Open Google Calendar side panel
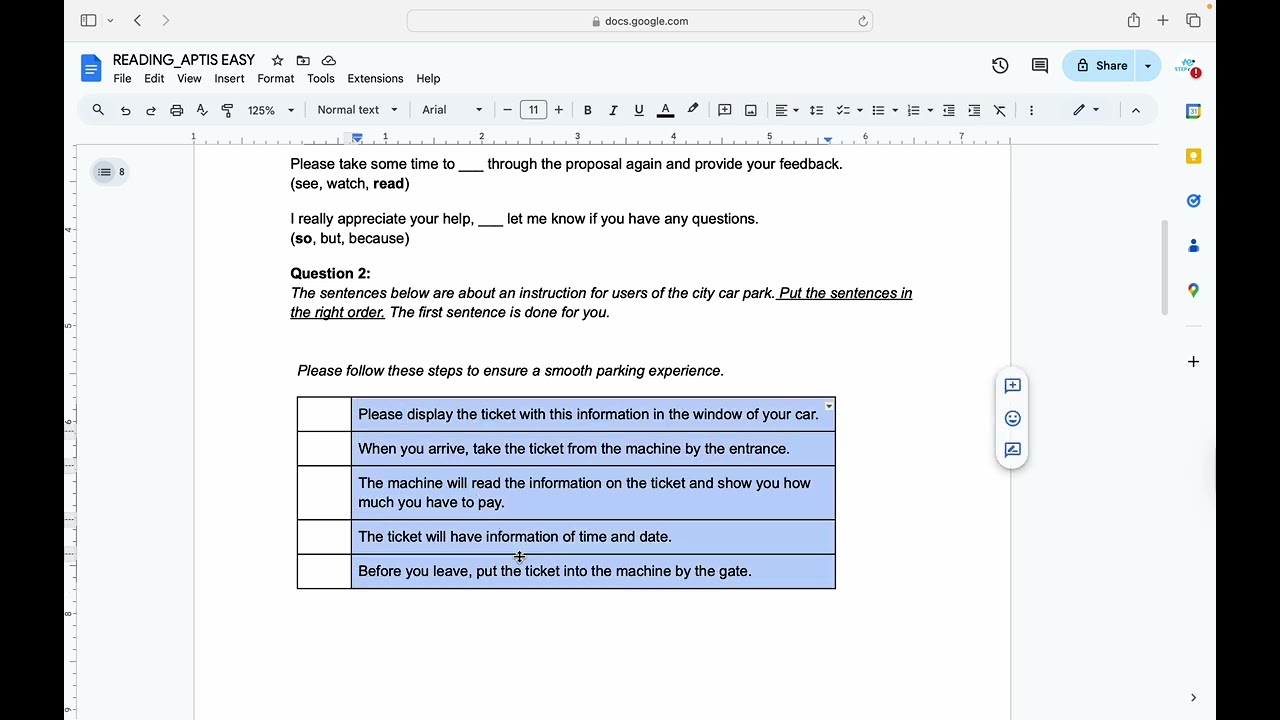 click(x=1193, y=111)
